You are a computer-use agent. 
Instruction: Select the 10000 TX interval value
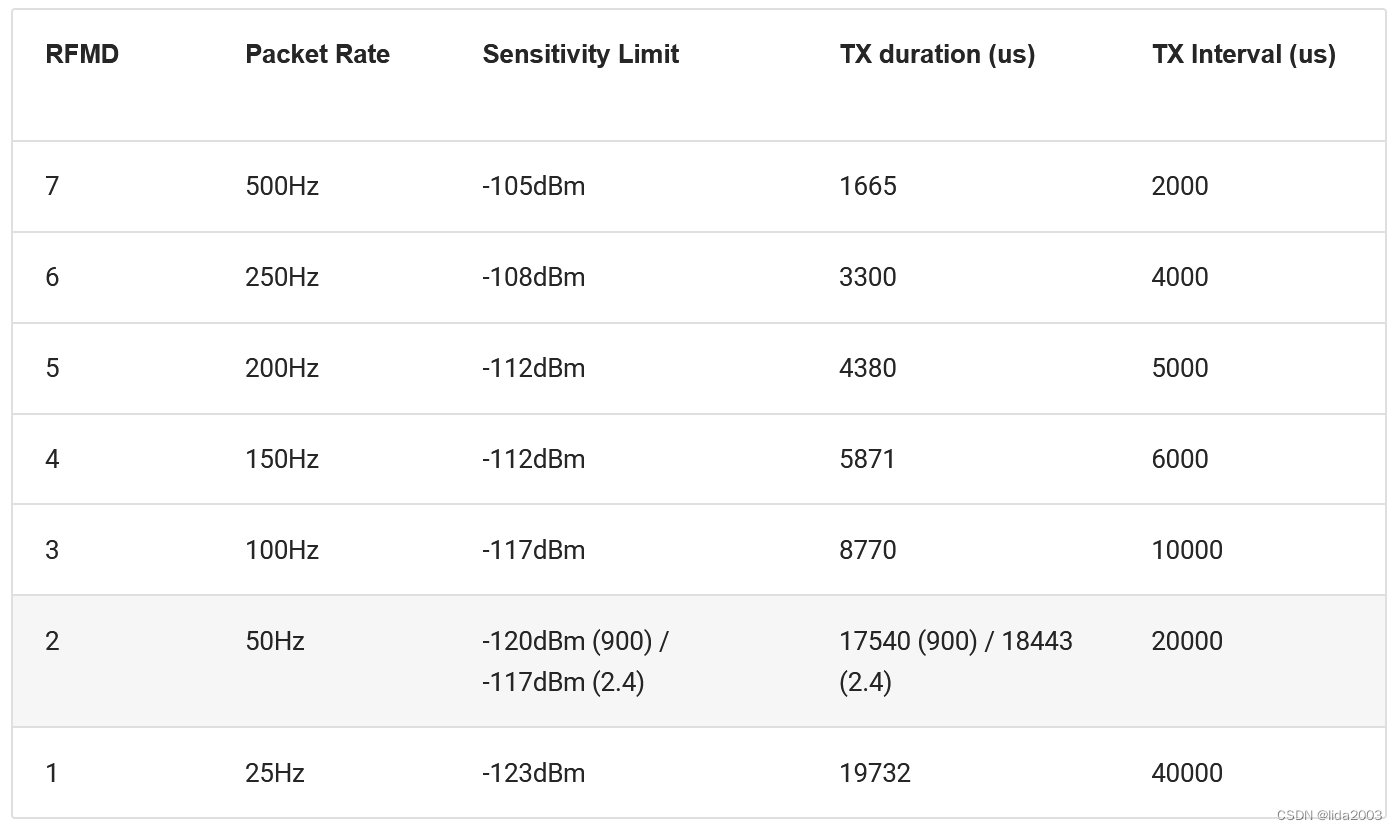click(x=1187, y=550)
